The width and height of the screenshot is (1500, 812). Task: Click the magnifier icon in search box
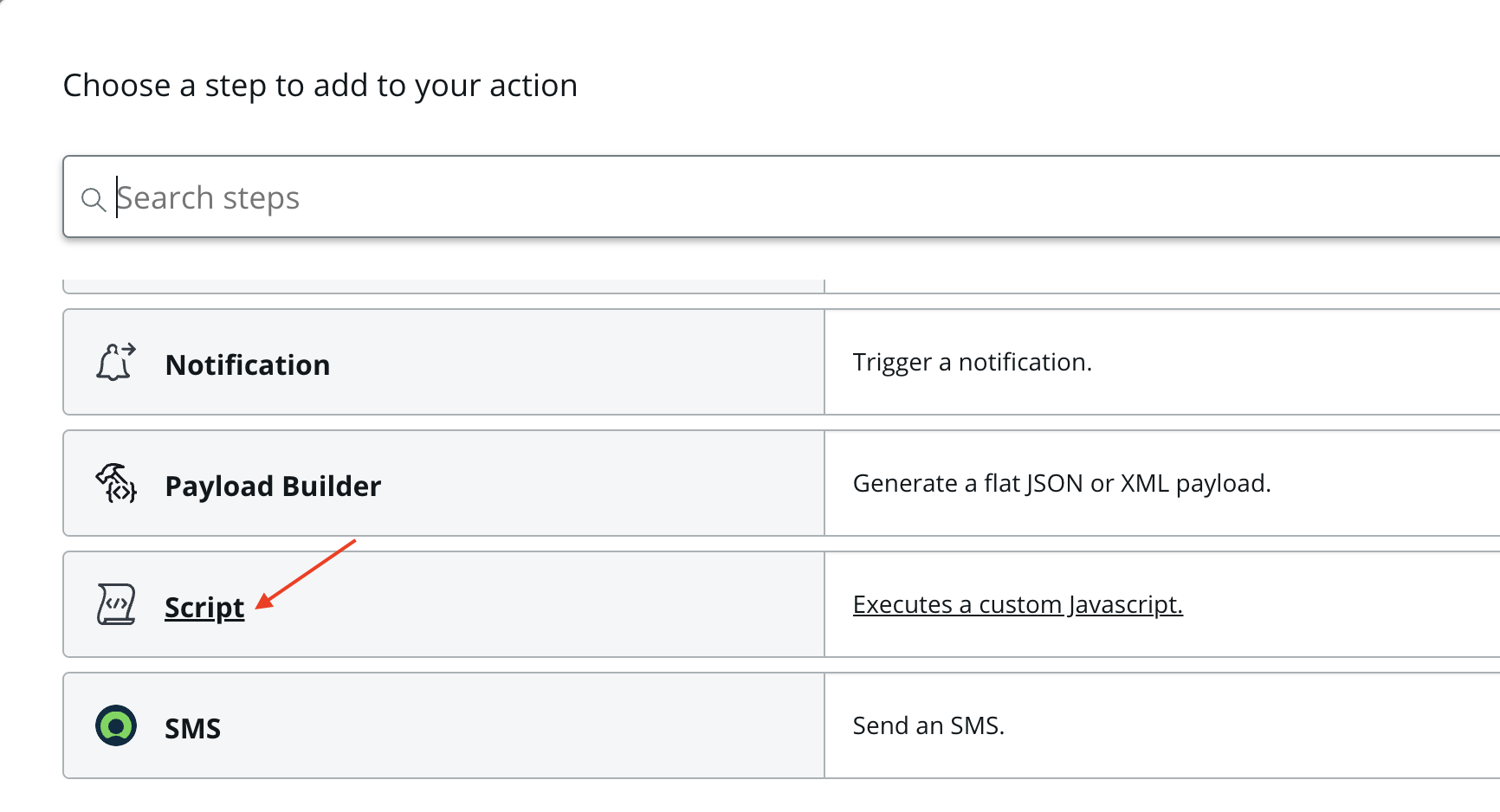coord(93,199)
